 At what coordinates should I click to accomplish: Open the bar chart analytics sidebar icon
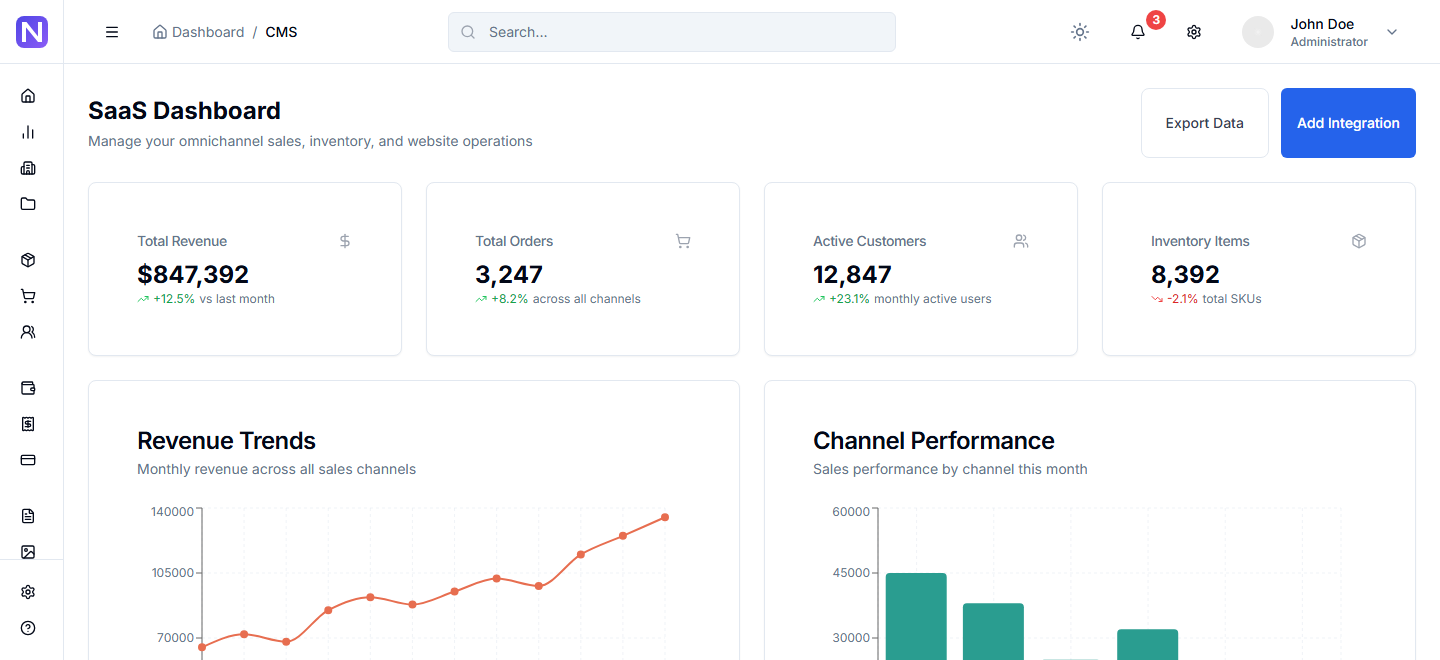[28, 132]
